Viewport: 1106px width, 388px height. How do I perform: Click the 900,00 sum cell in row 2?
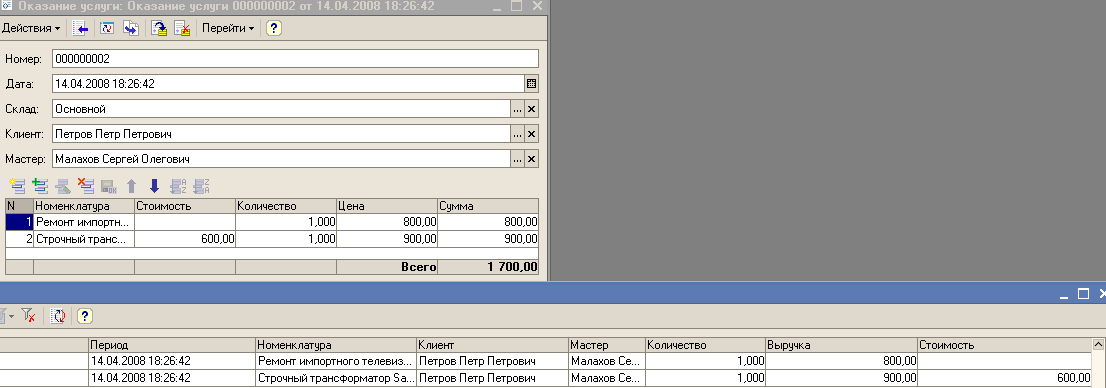(x=487, y=239)
